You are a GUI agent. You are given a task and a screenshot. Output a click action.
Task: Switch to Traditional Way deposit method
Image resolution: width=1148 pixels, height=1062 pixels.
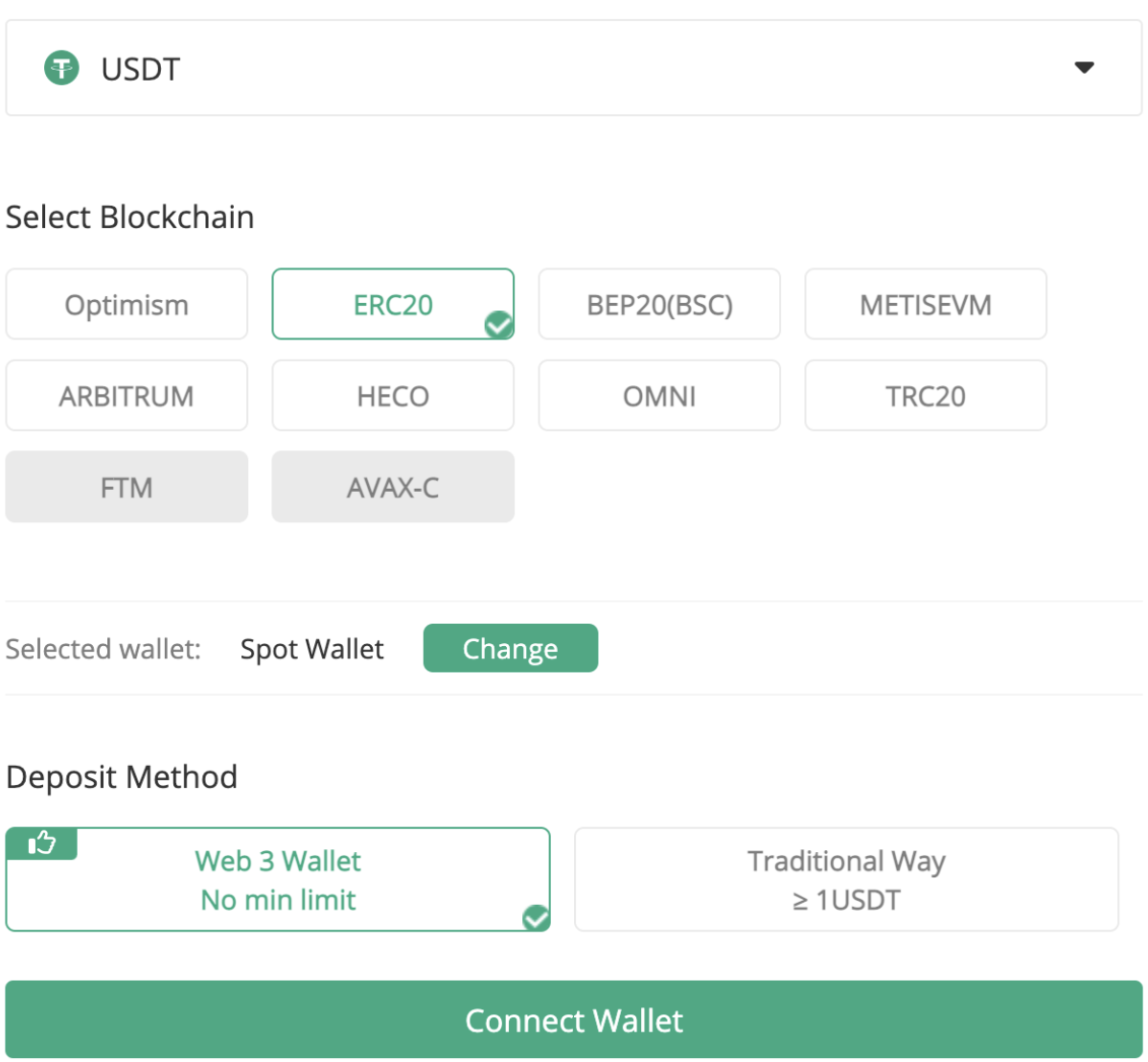point(846,880)
